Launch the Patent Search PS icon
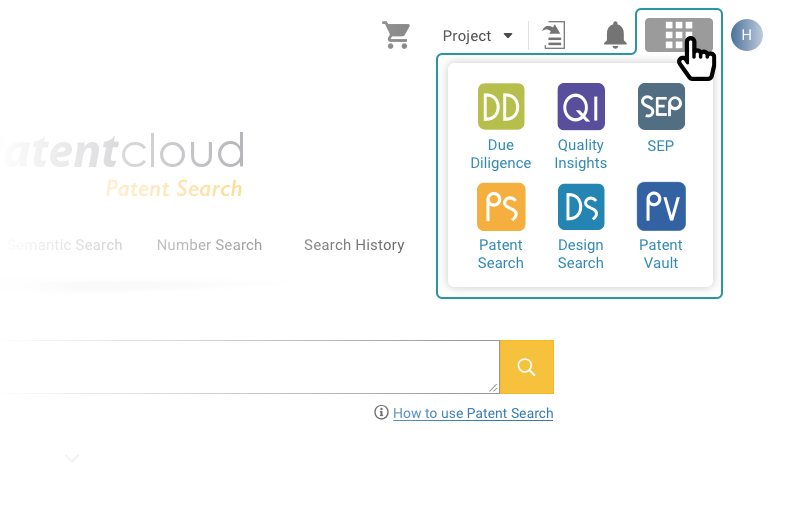Viewport: 800px width, 520px height. (x=501, y=207)
